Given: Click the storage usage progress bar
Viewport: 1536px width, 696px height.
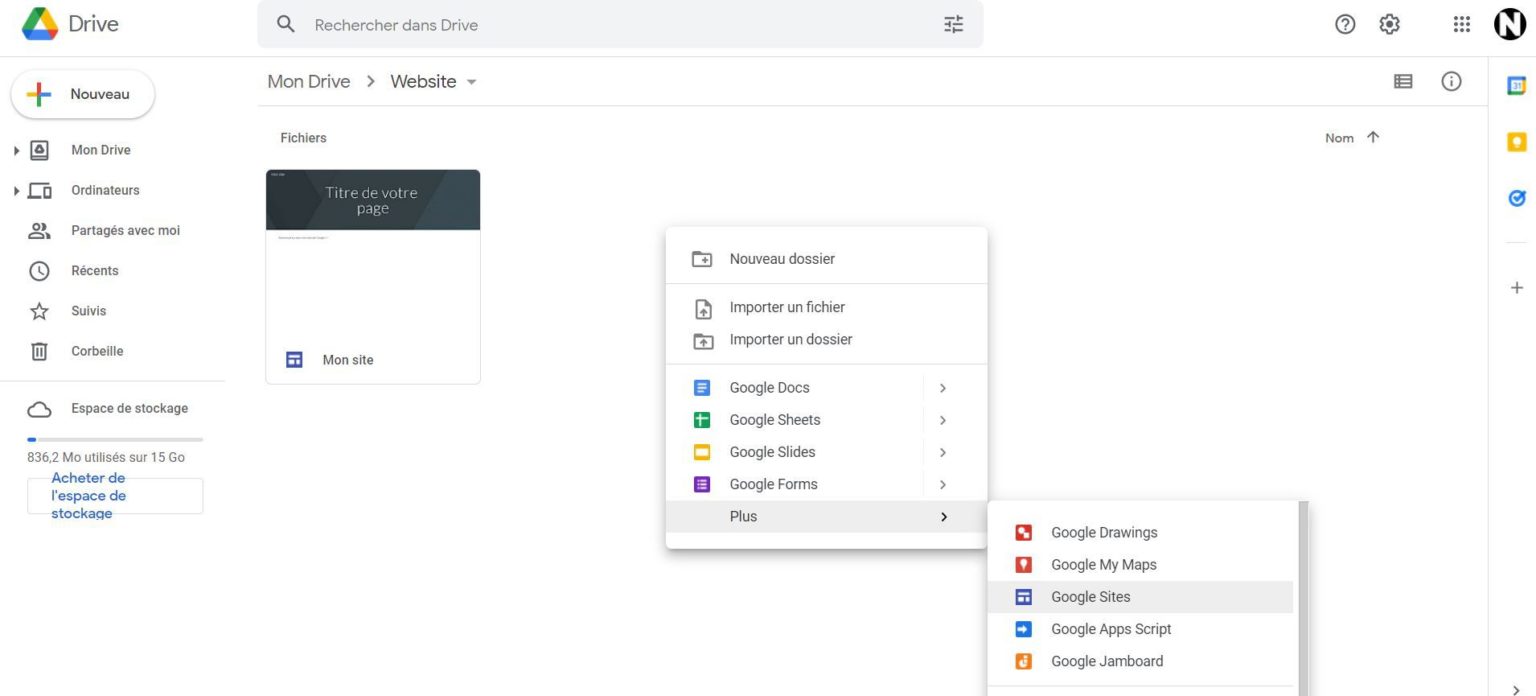Looking at the screenshot, I should click(x=115, y=439).
